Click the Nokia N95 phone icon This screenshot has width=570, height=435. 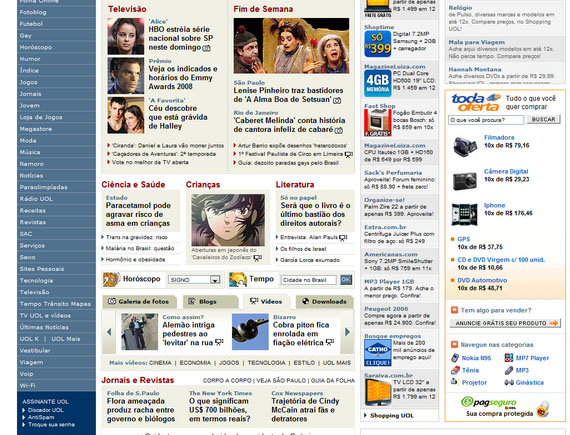pyautogui.click(x=455, y=358)
